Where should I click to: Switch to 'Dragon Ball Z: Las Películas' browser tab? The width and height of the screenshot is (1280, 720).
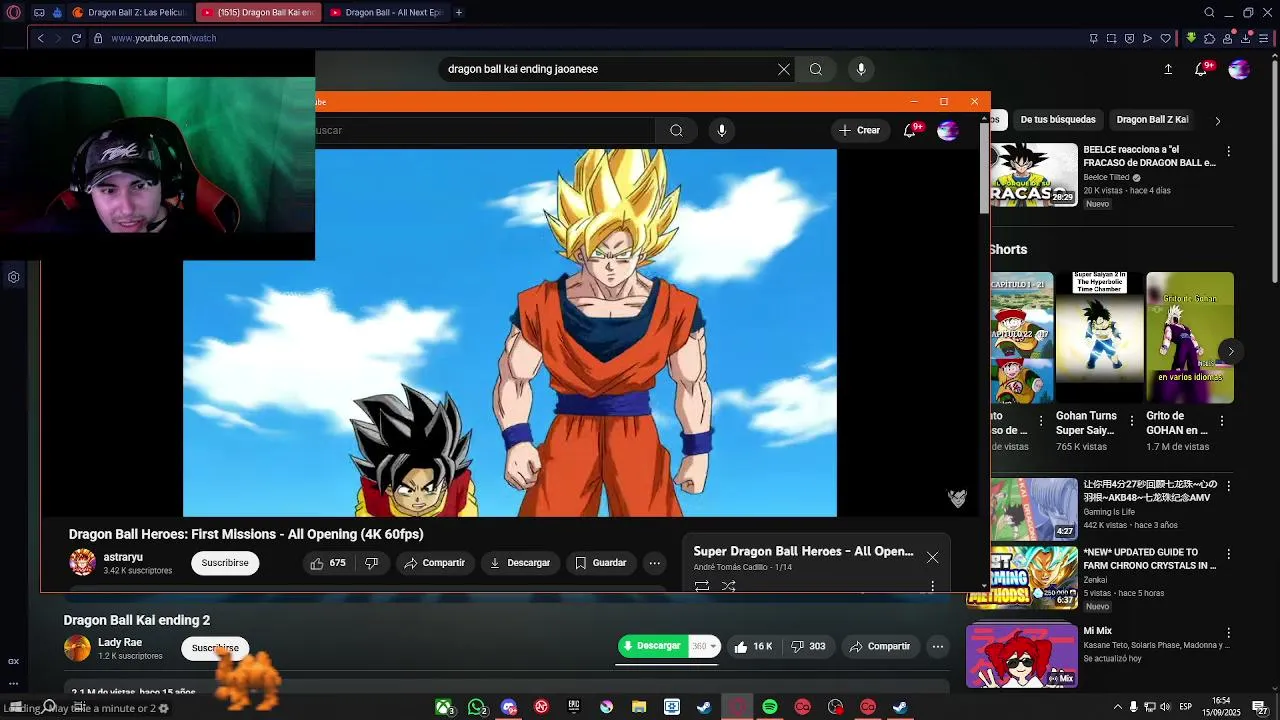[x=128, y=13]
